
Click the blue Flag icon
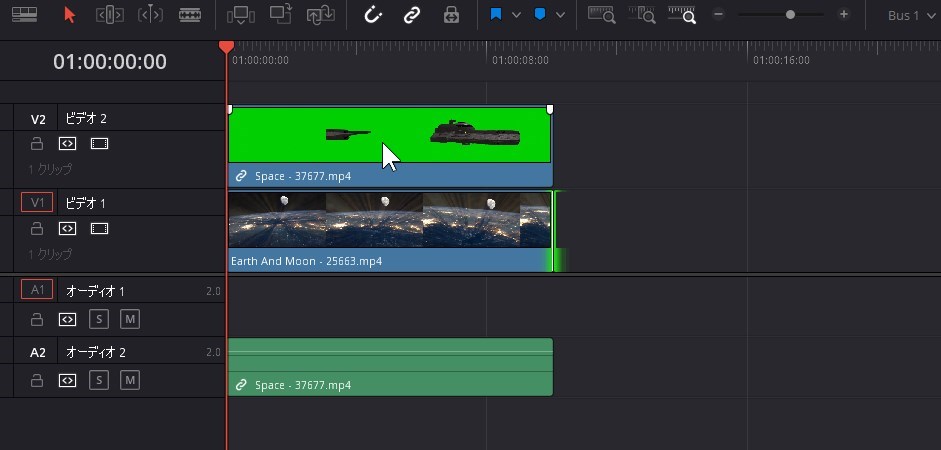click(496, 14)
